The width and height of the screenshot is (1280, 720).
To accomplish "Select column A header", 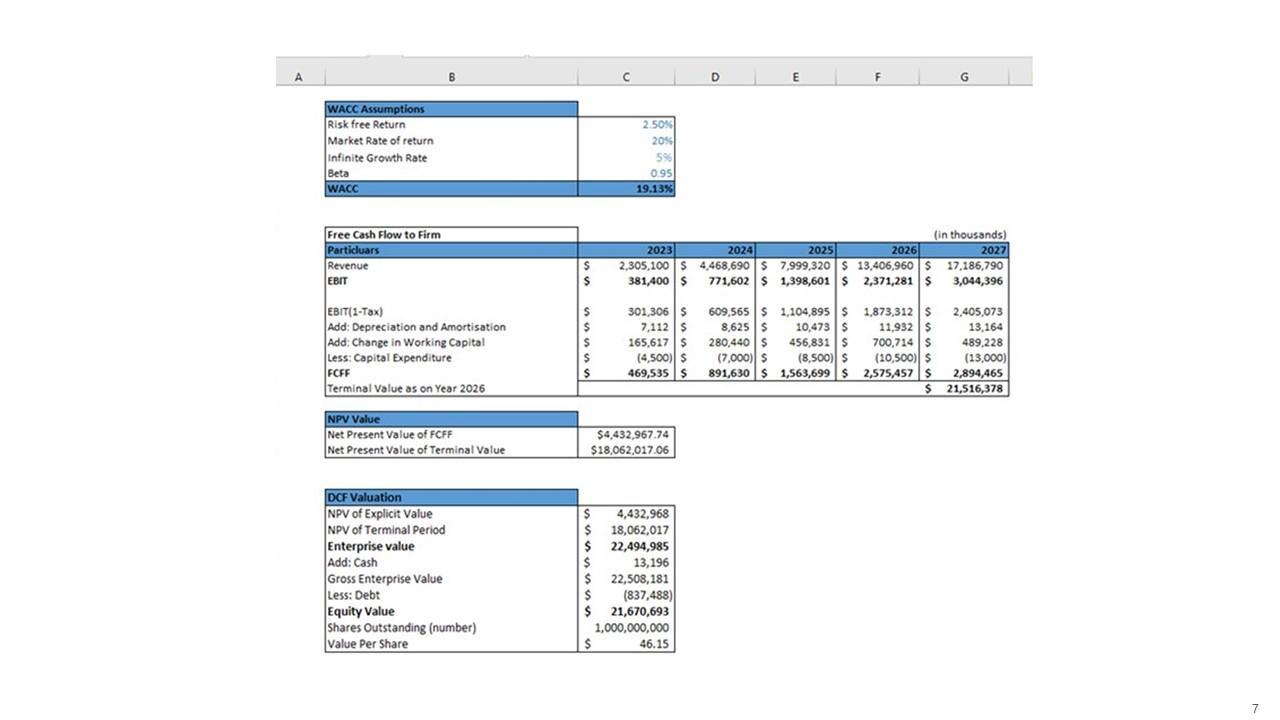I will [x=299, y=77].
